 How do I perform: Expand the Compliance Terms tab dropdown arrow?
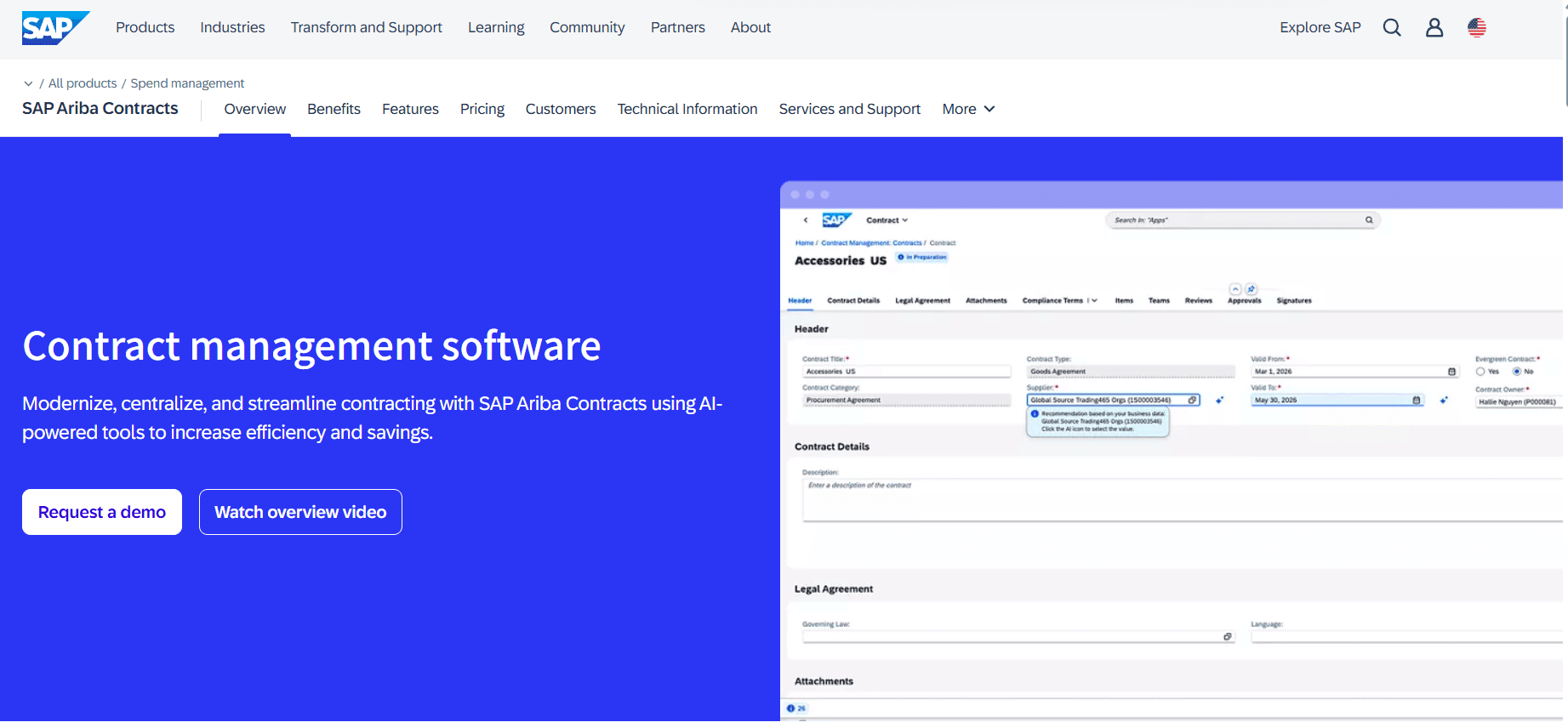point(1094,301)
